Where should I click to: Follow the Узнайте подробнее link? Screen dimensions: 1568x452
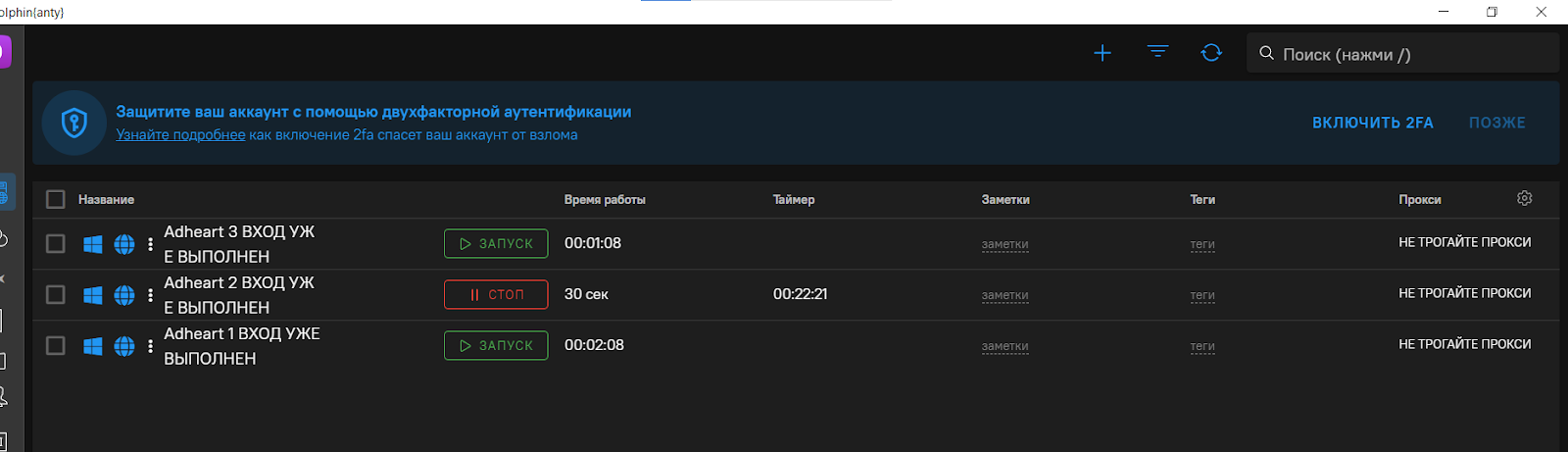coord(180,135)
